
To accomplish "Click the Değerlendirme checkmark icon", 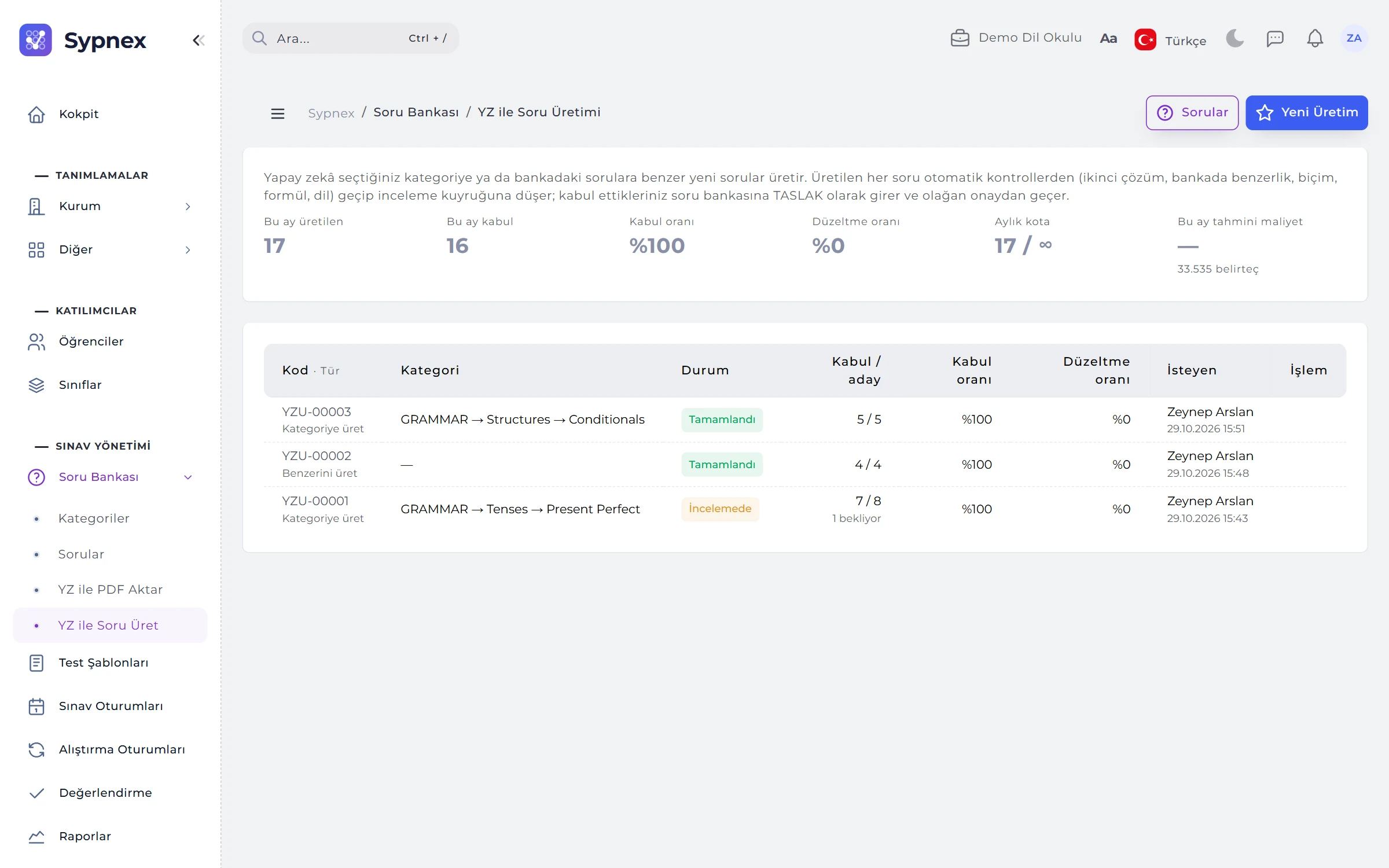I will (36, 793).
